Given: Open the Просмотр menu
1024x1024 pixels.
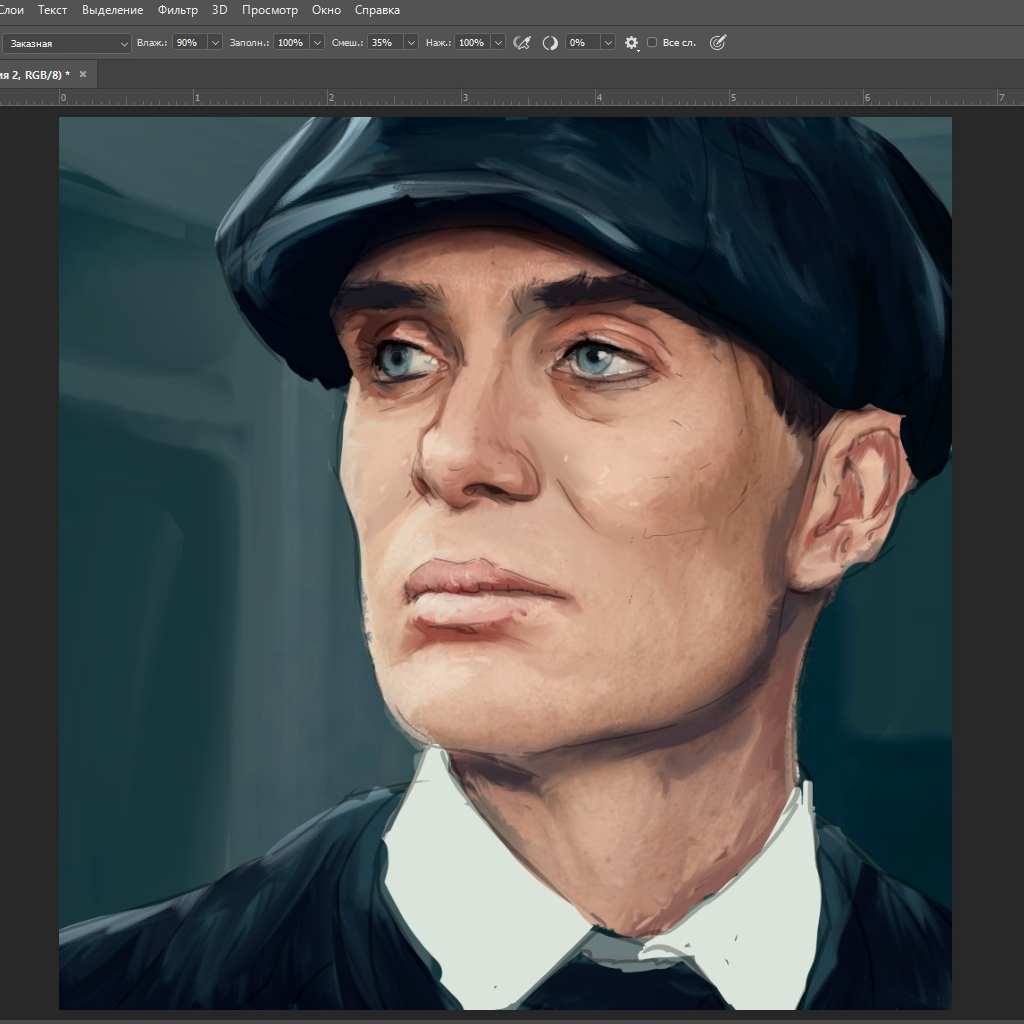Looking at the screenshot, I should click(270, 10).
